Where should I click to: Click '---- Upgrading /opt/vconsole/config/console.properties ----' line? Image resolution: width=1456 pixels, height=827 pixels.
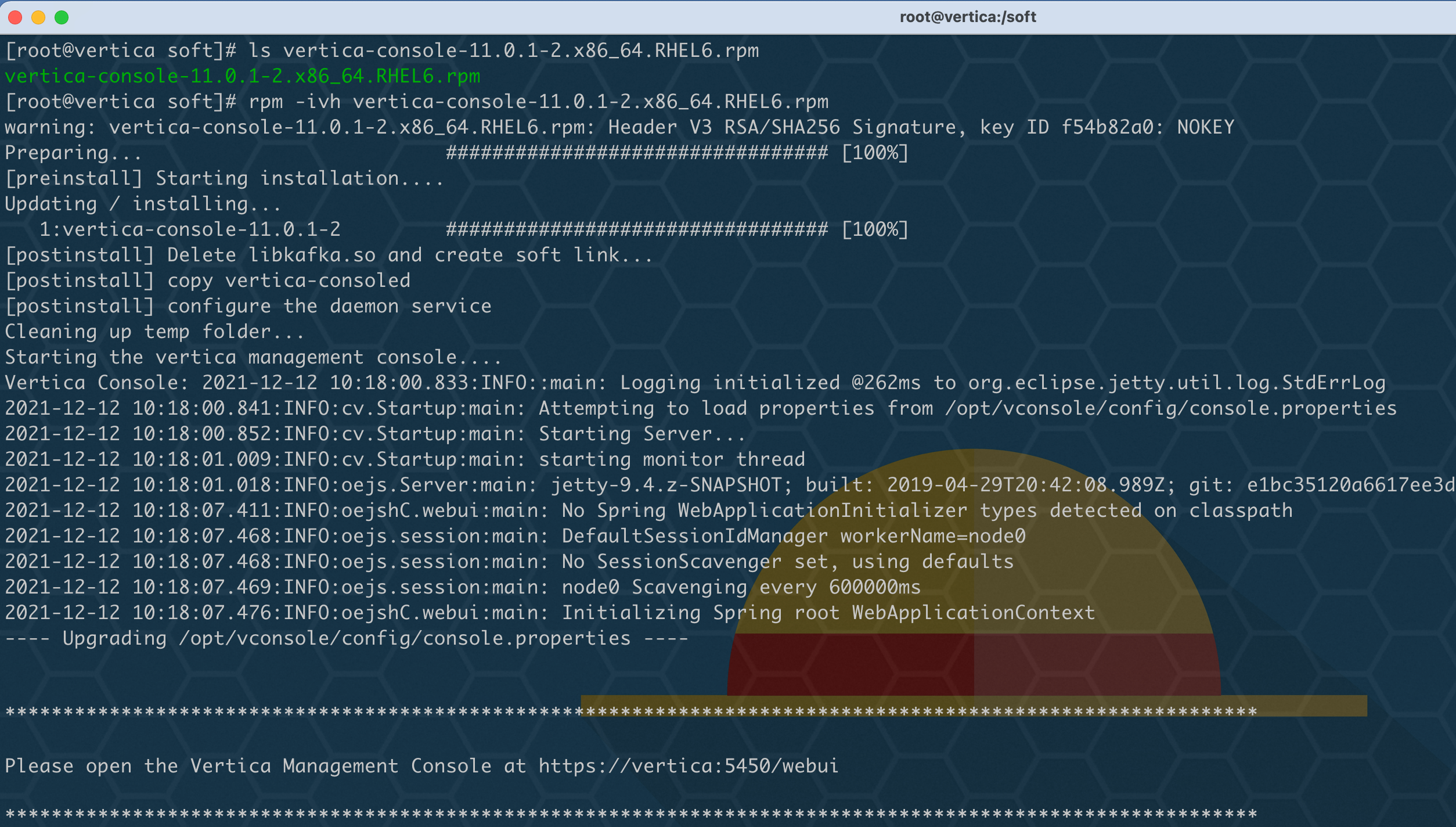(347, 638)
